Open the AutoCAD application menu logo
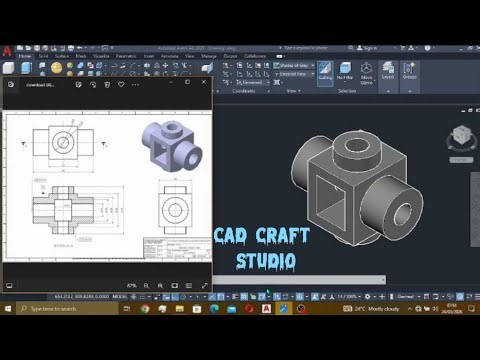 [7, 51]
